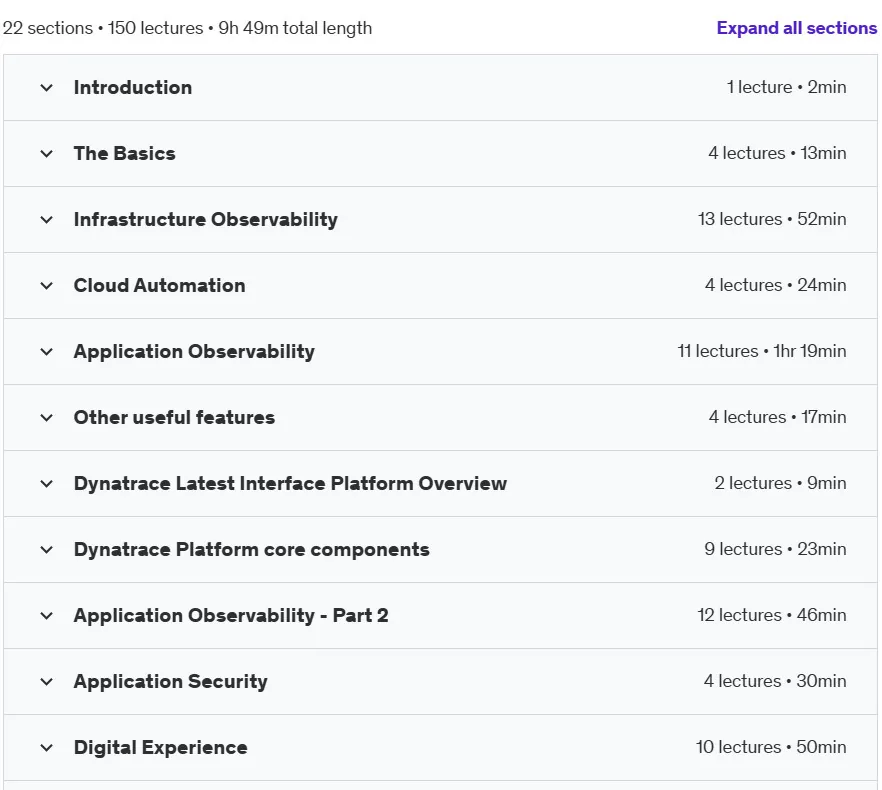Click '4 lectures • 13min' text
Screen dimensions: 882x790
[x=777, y=153]
